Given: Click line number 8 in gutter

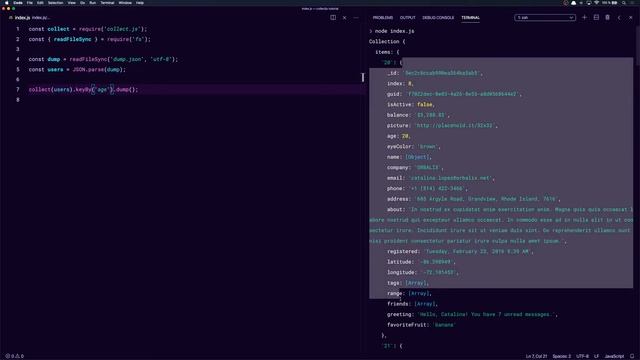Looking at the screenshot, I should tap(18, 100).
